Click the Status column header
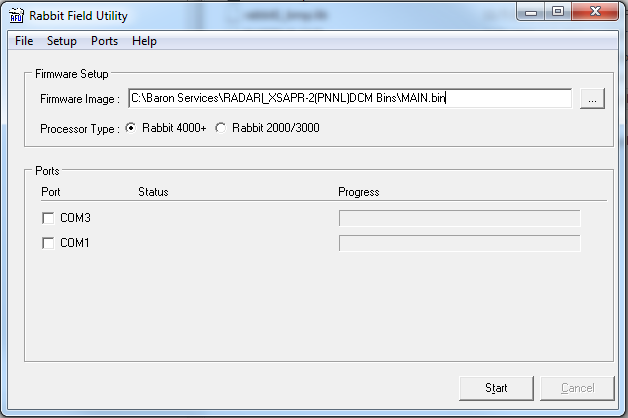Image resolution: width=628 pixels, height=418 pixels. (153, 192)
